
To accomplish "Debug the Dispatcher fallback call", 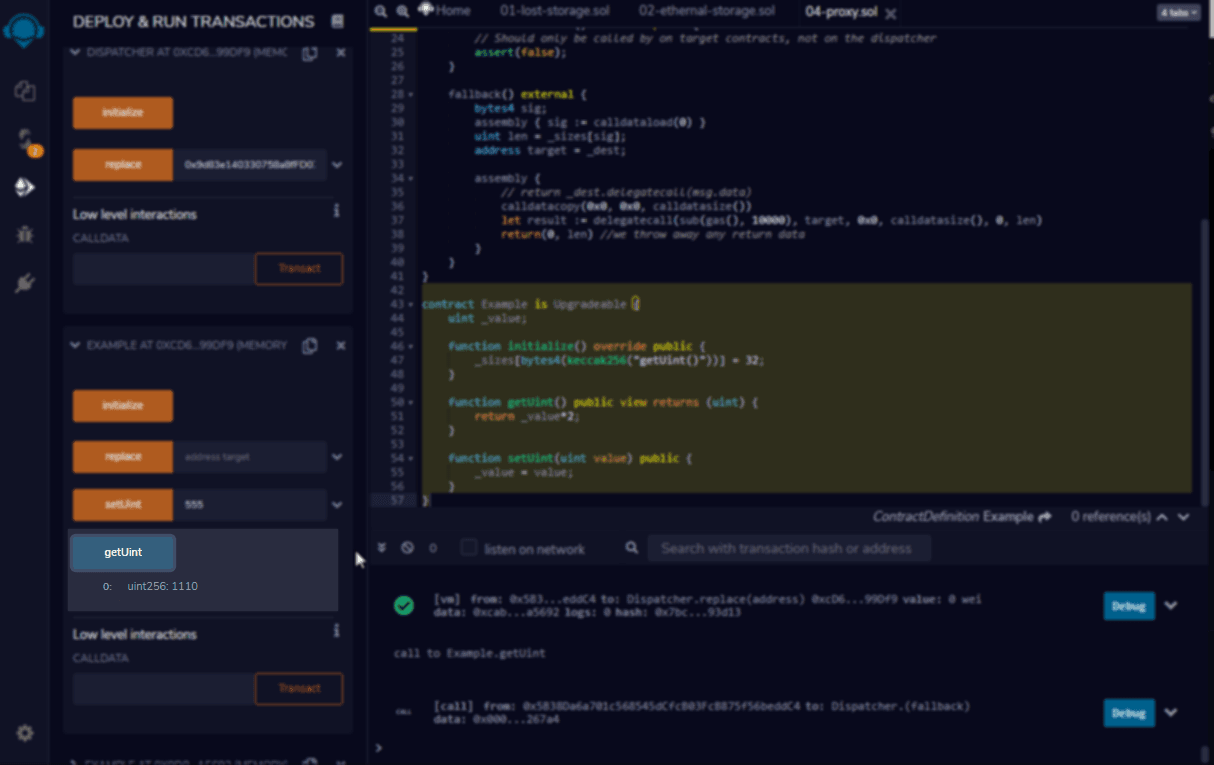I will (1129, 713).
